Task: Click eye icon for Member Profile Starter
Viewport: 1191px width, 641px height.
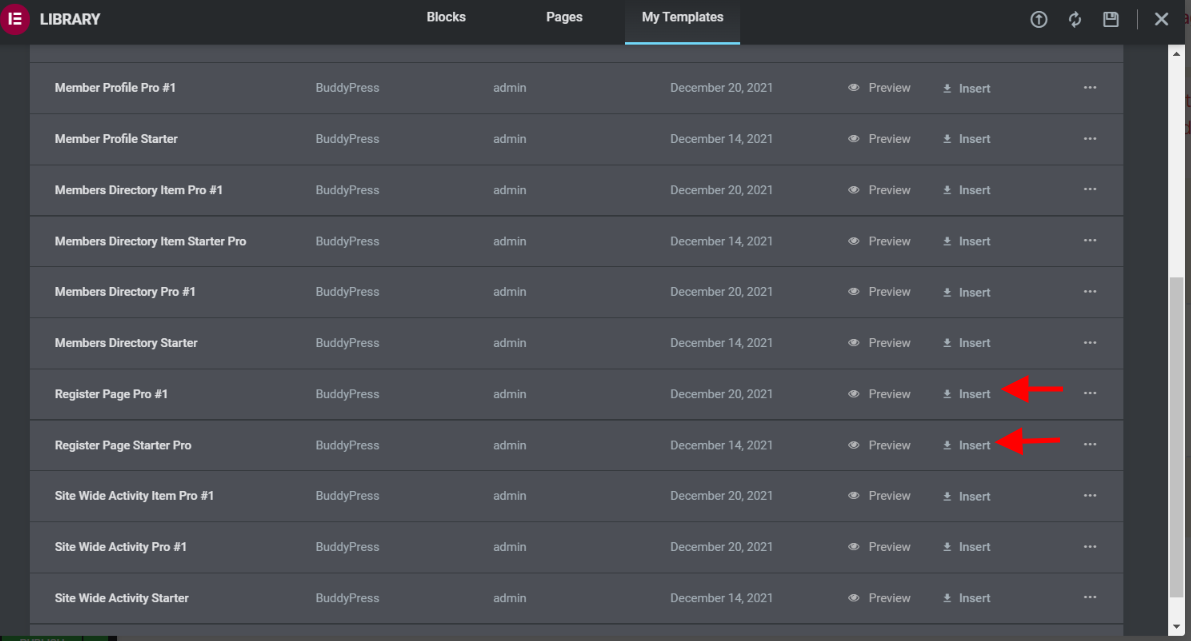Action: click(x=854, y=139)
